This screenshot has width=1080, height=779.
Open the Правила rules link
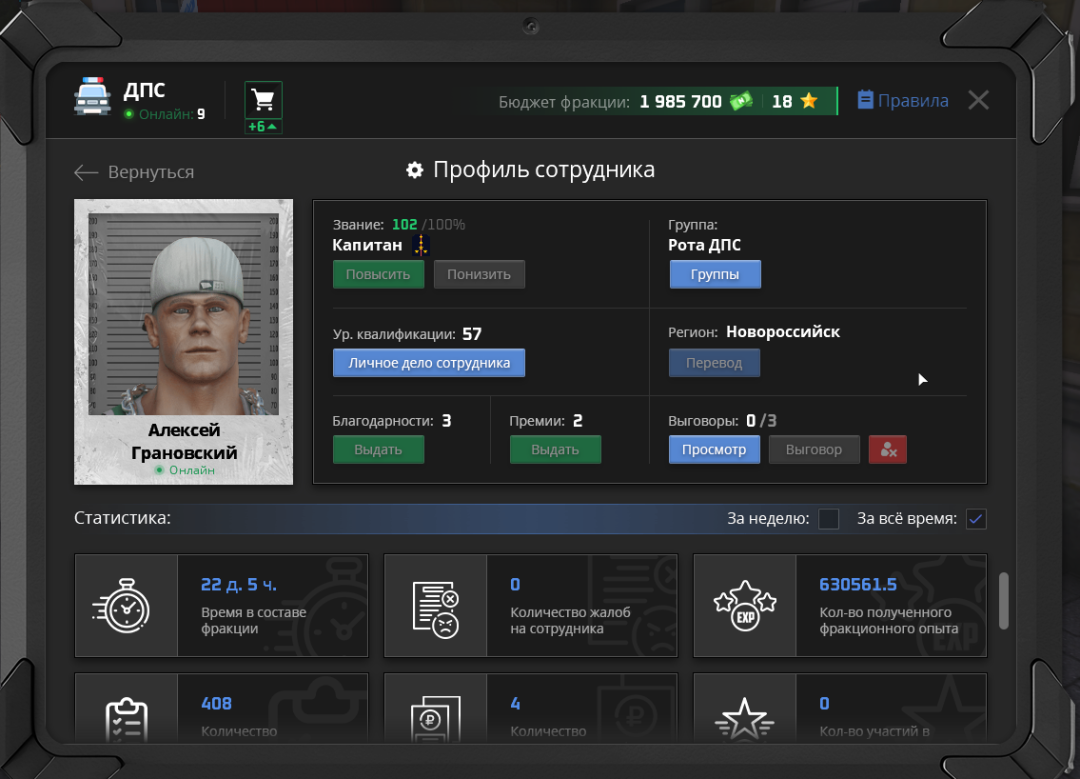(903, 100)
